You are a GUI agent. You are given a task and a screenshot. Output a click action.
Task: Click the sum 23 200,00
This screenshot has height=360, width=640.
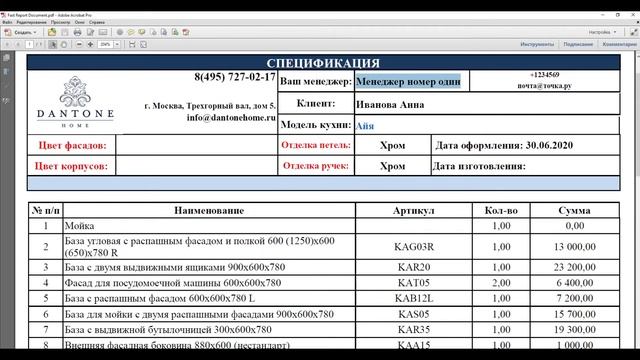[x=575, y=267]
